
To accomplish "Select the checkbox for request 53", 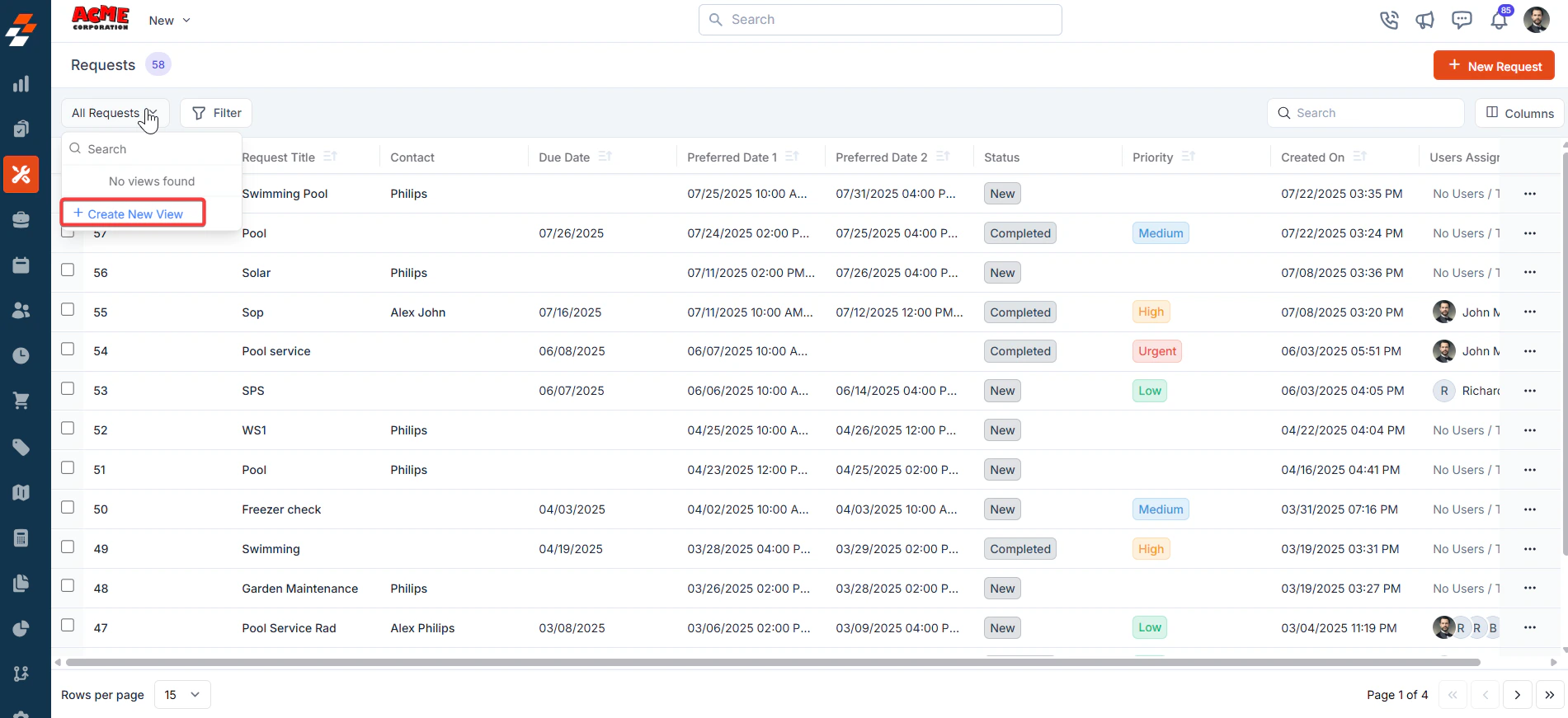I will (68, 389).
